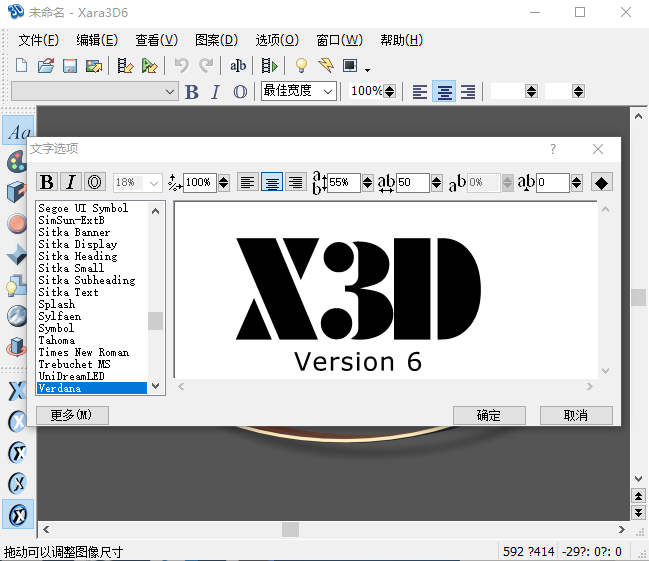
Task: Set left alignment in text options dialog
Action: pos(248,182)
